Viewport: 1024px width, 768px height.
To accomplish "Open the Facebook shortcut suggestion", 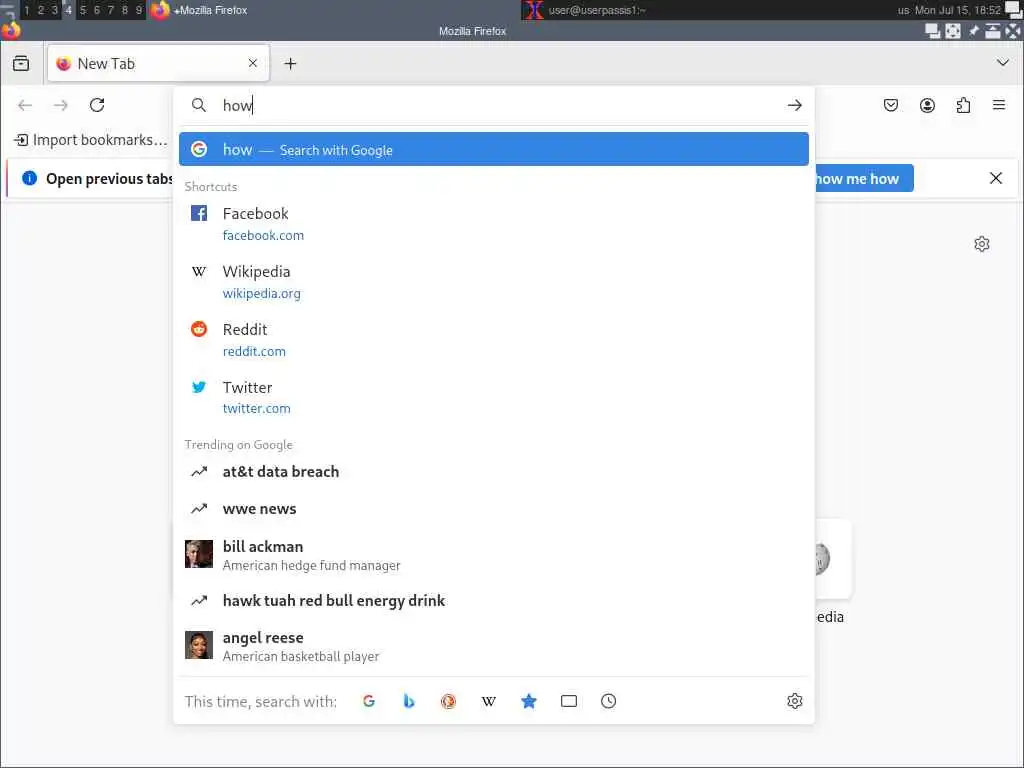I will (x=494, y=223).
